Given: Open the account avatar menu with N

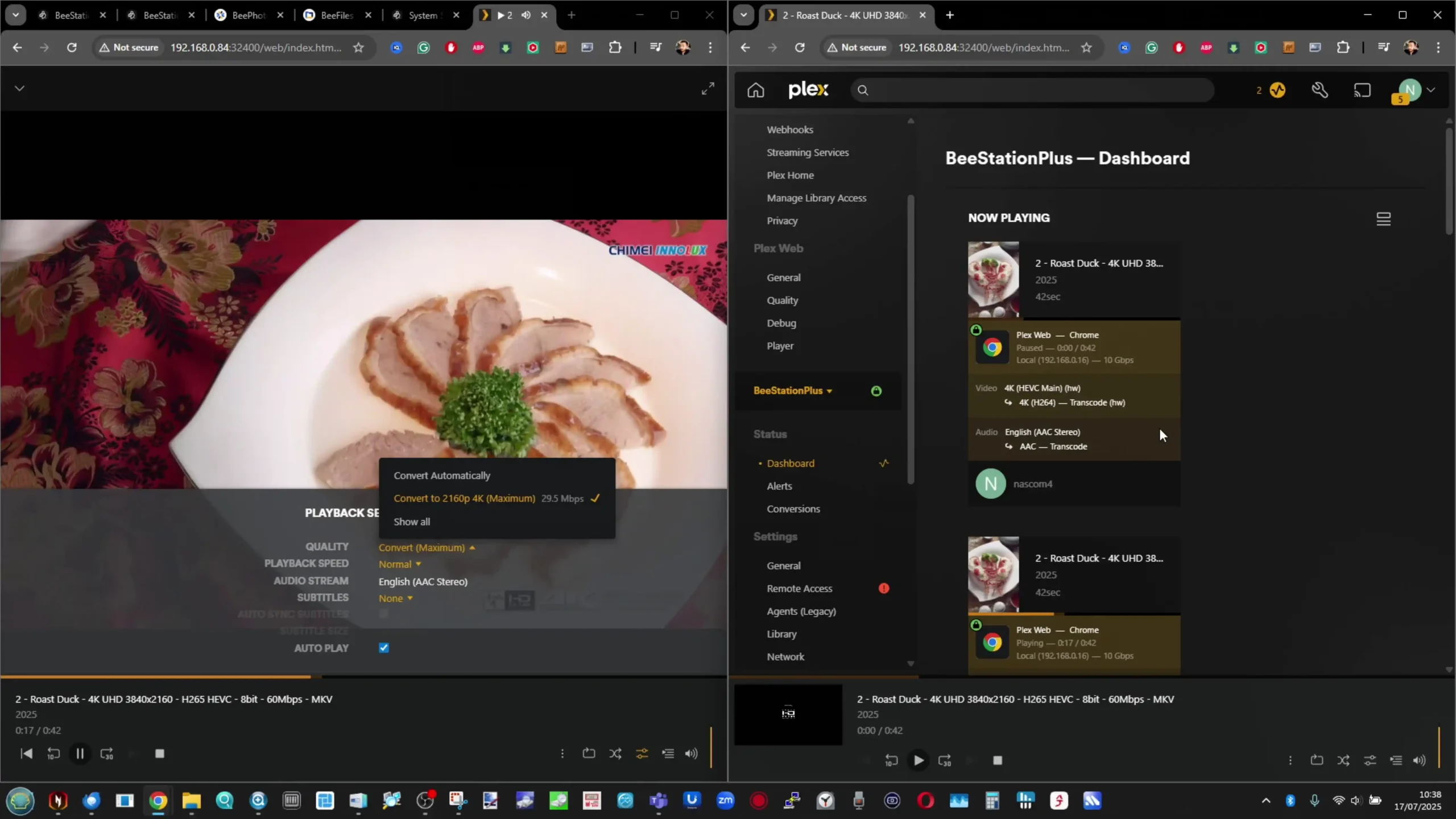Looking at the screenshot, I should click(1409, 90).
